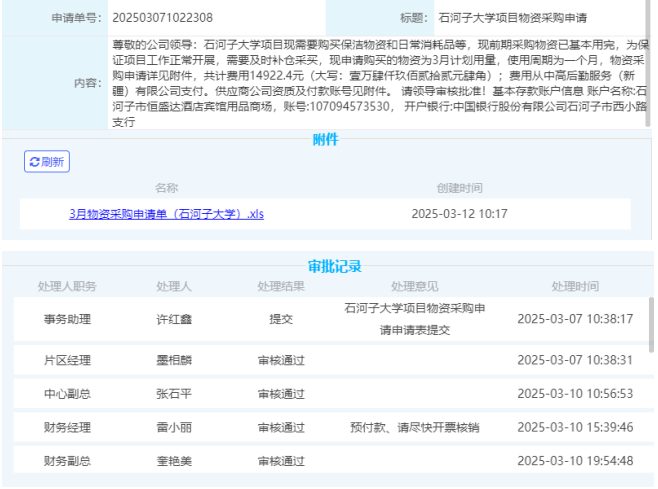The width and height of the screenshot is (658, 489).
Task: Click the 处理时间 column header
Action: click(575, 286)
